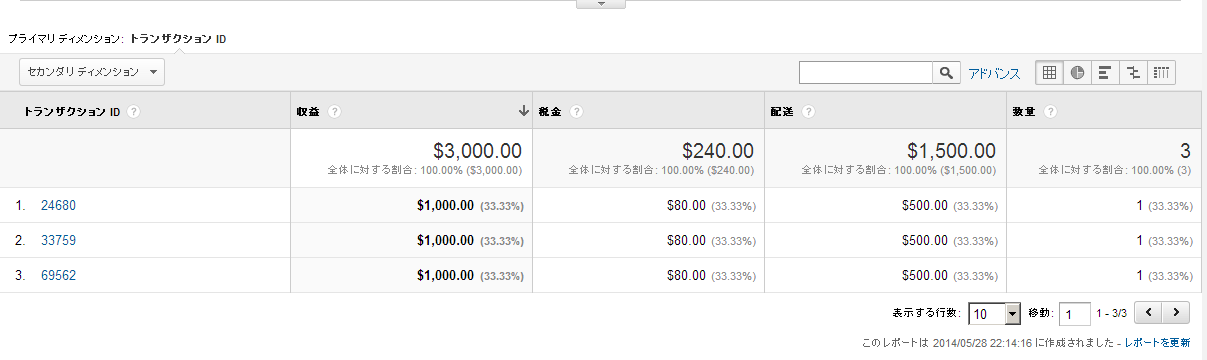
Task: Select the pivot table view icon
Action: click(1161, 73)
